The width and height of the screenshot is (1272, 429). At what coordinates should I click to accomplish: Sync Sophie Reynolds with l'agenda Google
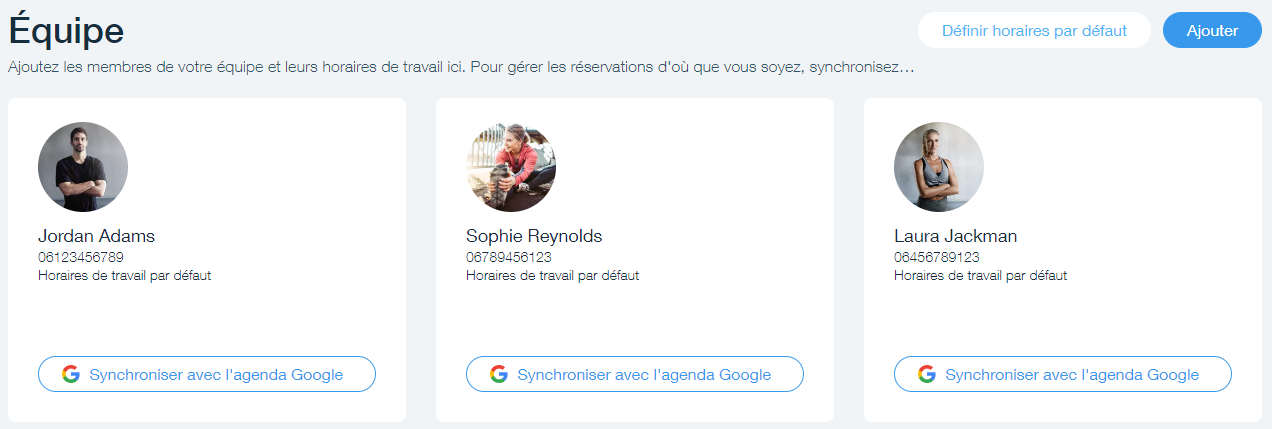tap(644, 375)
